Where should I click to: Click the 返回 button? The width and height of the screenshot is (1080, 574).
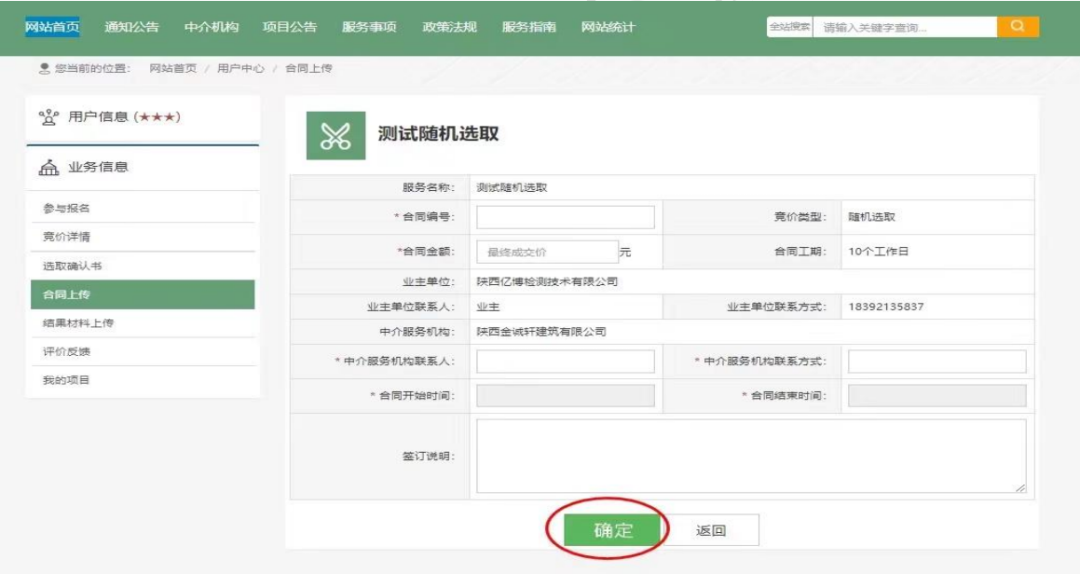coord(710,530)
